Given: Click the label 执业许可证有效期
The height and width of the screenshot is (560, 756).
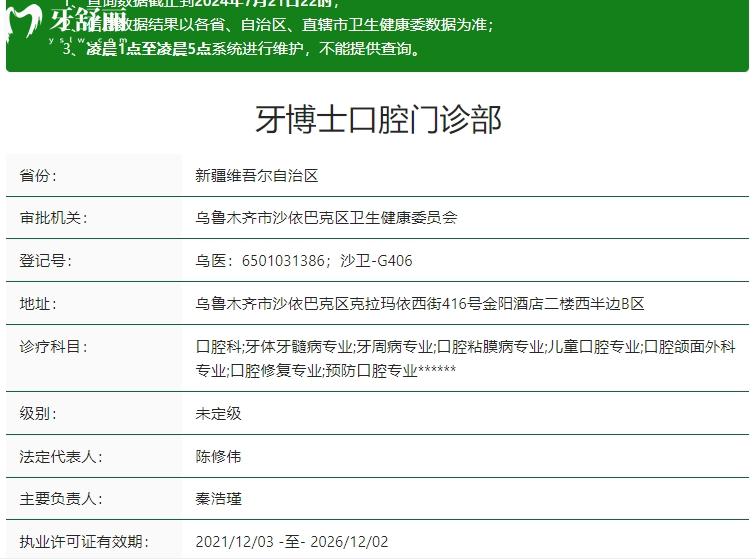Looking at the screenshot, I should pos(84,542).
